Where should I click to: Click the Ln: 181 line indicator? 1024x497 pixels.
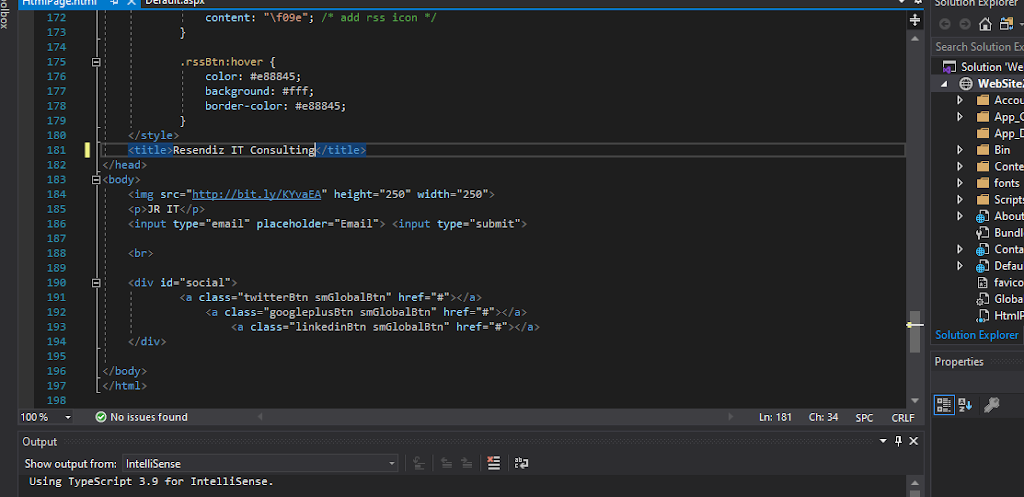(x=775, y=417)
